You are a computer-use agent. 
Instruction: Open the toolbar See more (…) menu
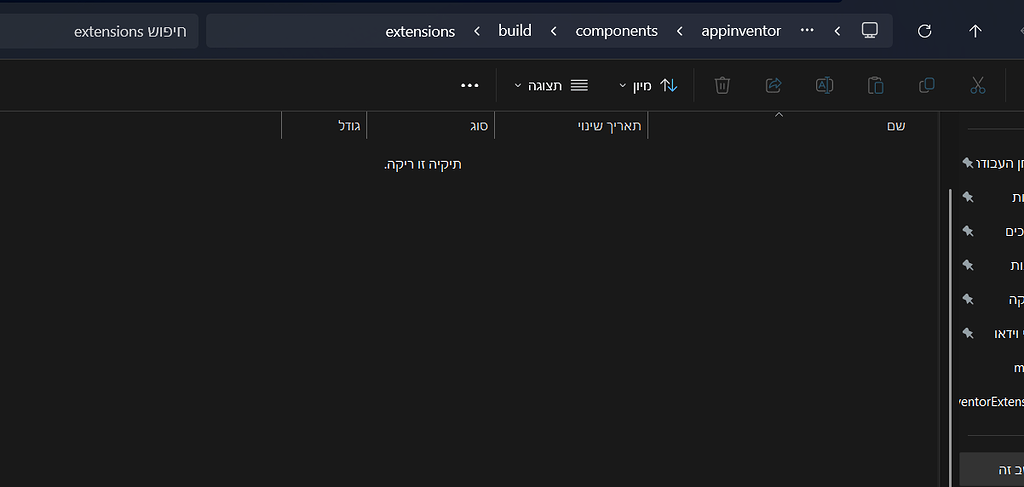(470, 86)
